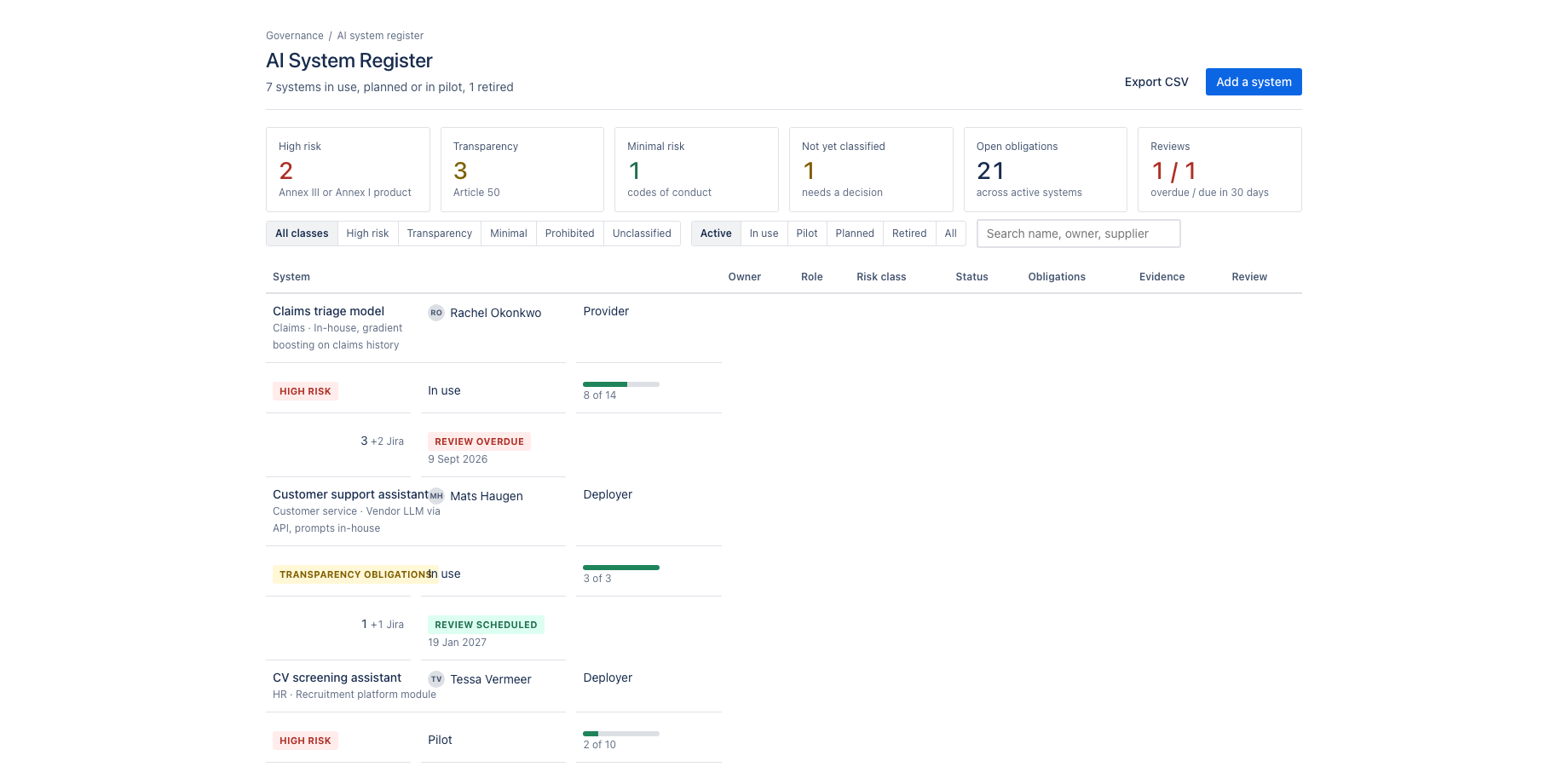Show Unclassified systems filter
This screenshot has height=767, width=1568.
click(x=642, y=234)
